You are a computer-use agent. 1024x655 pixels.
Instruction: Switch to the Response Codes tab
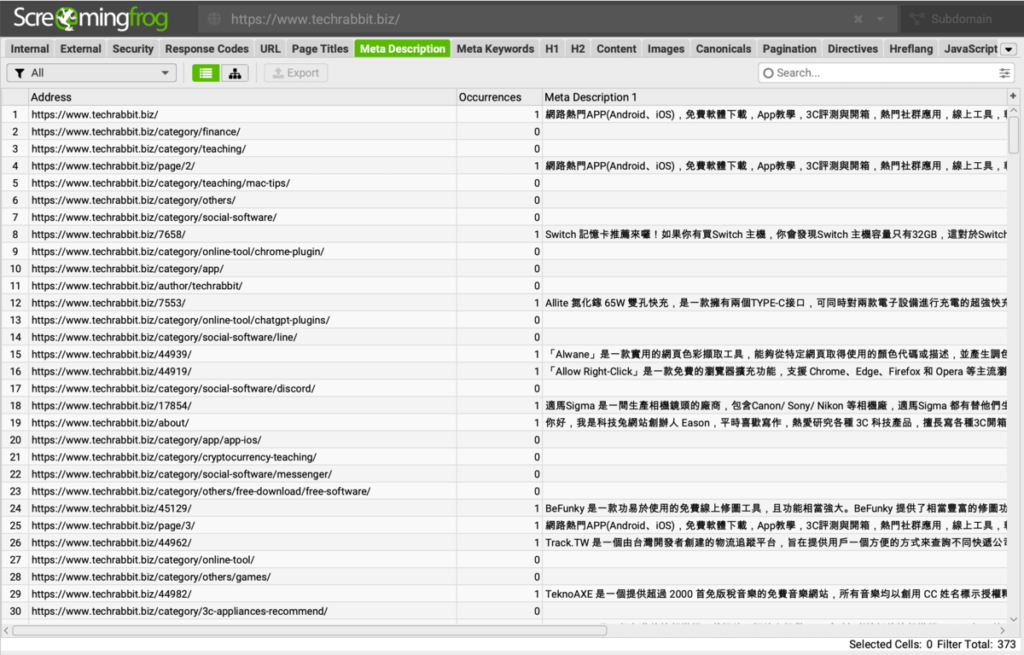206,49
